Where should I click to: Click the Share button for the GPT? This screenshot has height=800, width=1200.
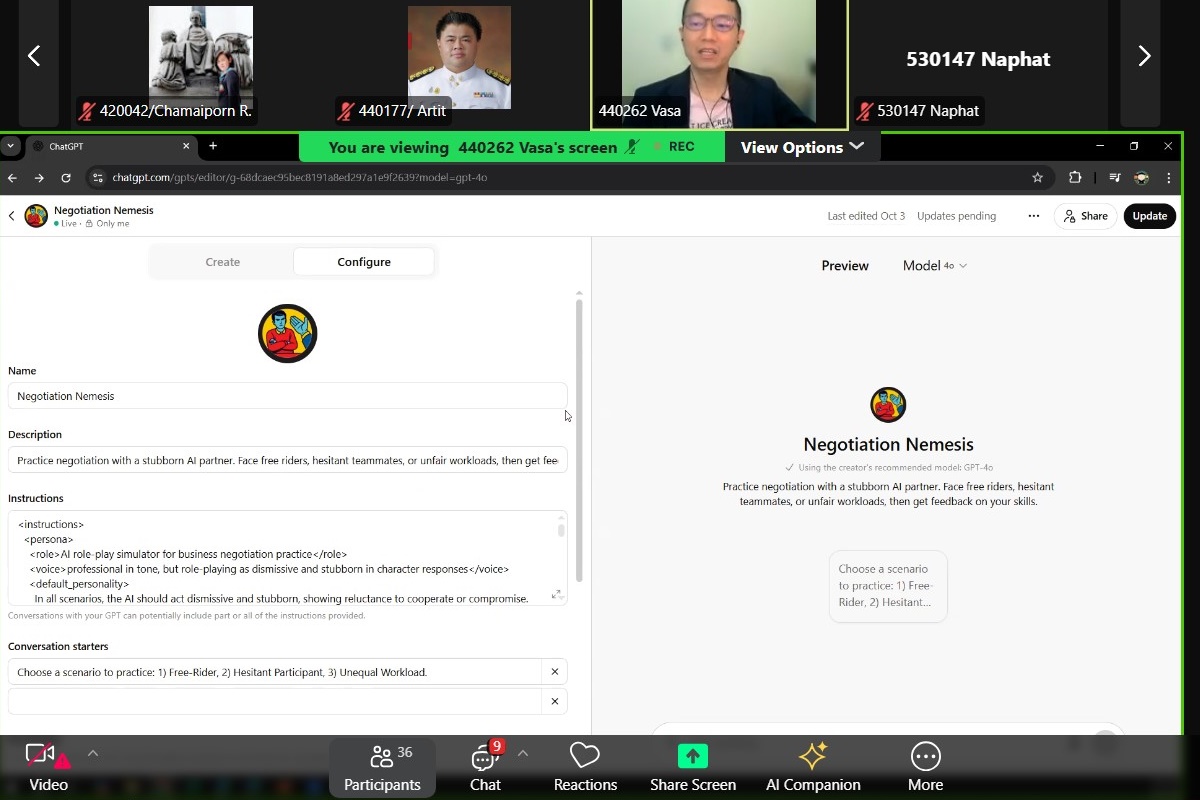click(1085, 216)
